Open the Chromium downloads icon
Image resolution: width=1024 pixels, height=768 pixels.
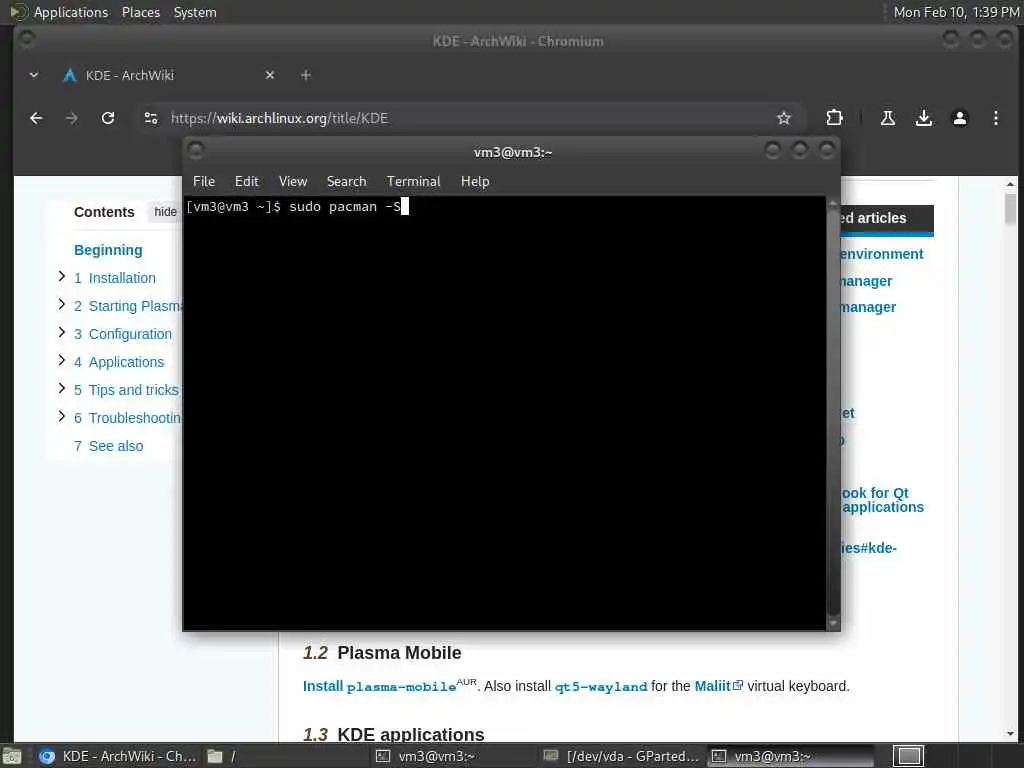click(923, 118)
